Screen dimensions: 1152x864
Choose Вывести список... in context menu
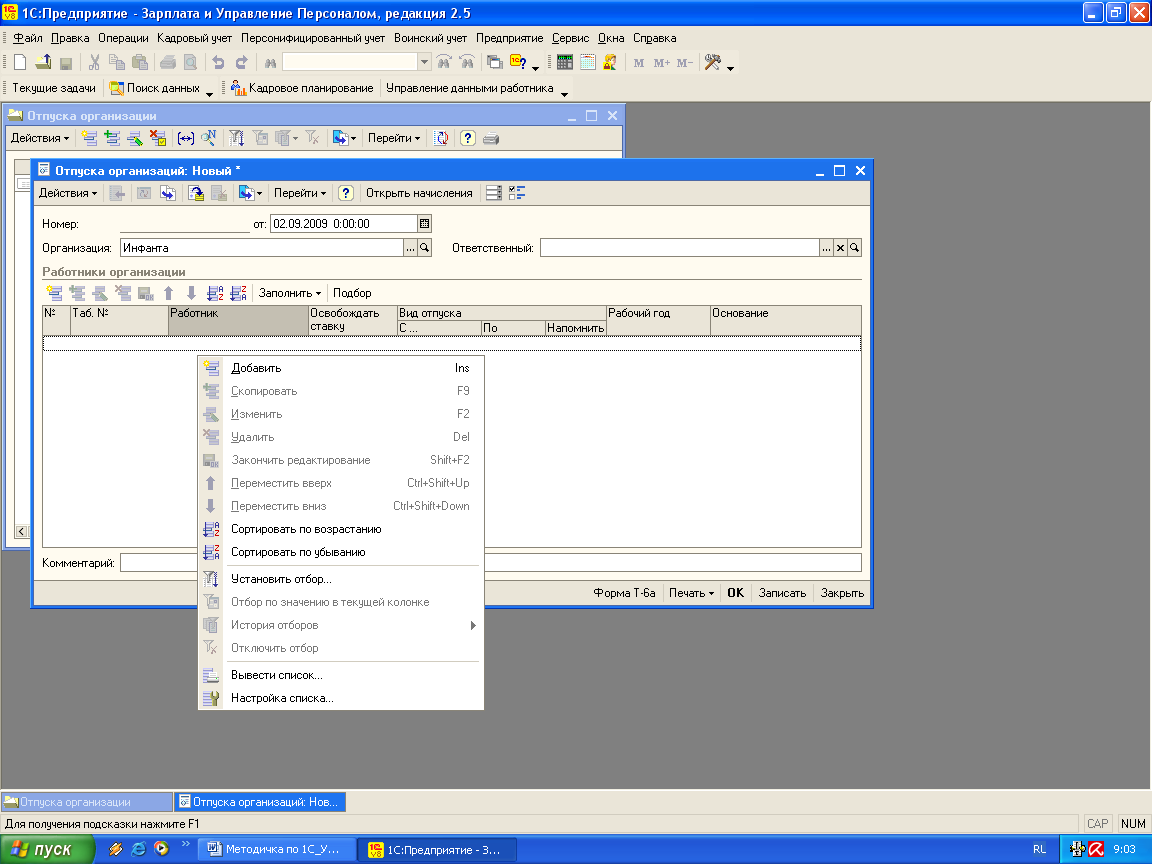(341, 675)
